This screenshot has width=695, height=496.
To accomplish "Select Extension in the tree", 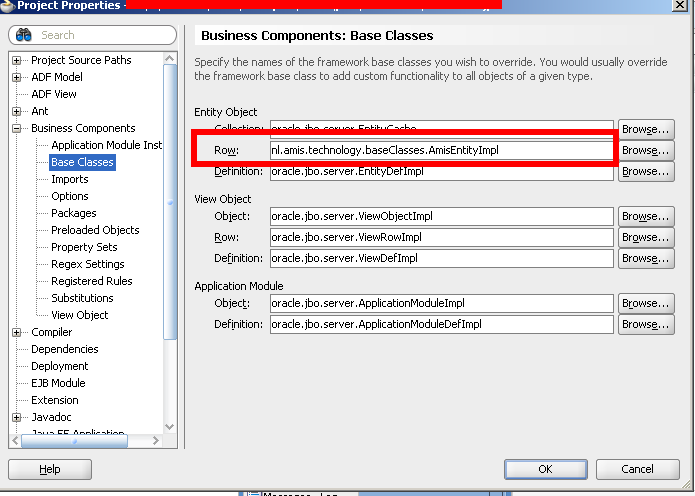I will pos(55,400).
